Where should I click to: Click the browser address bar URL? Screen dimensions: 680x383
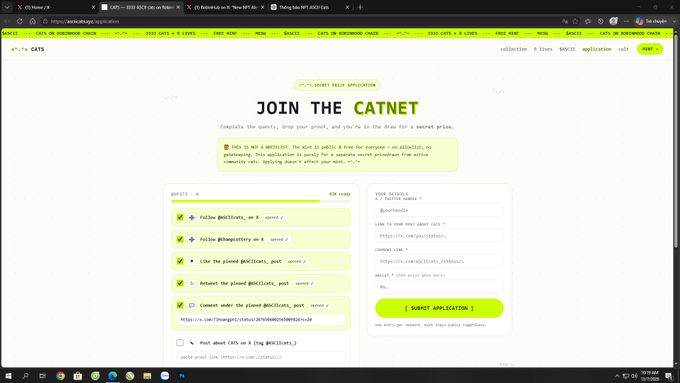click(85, 21)
